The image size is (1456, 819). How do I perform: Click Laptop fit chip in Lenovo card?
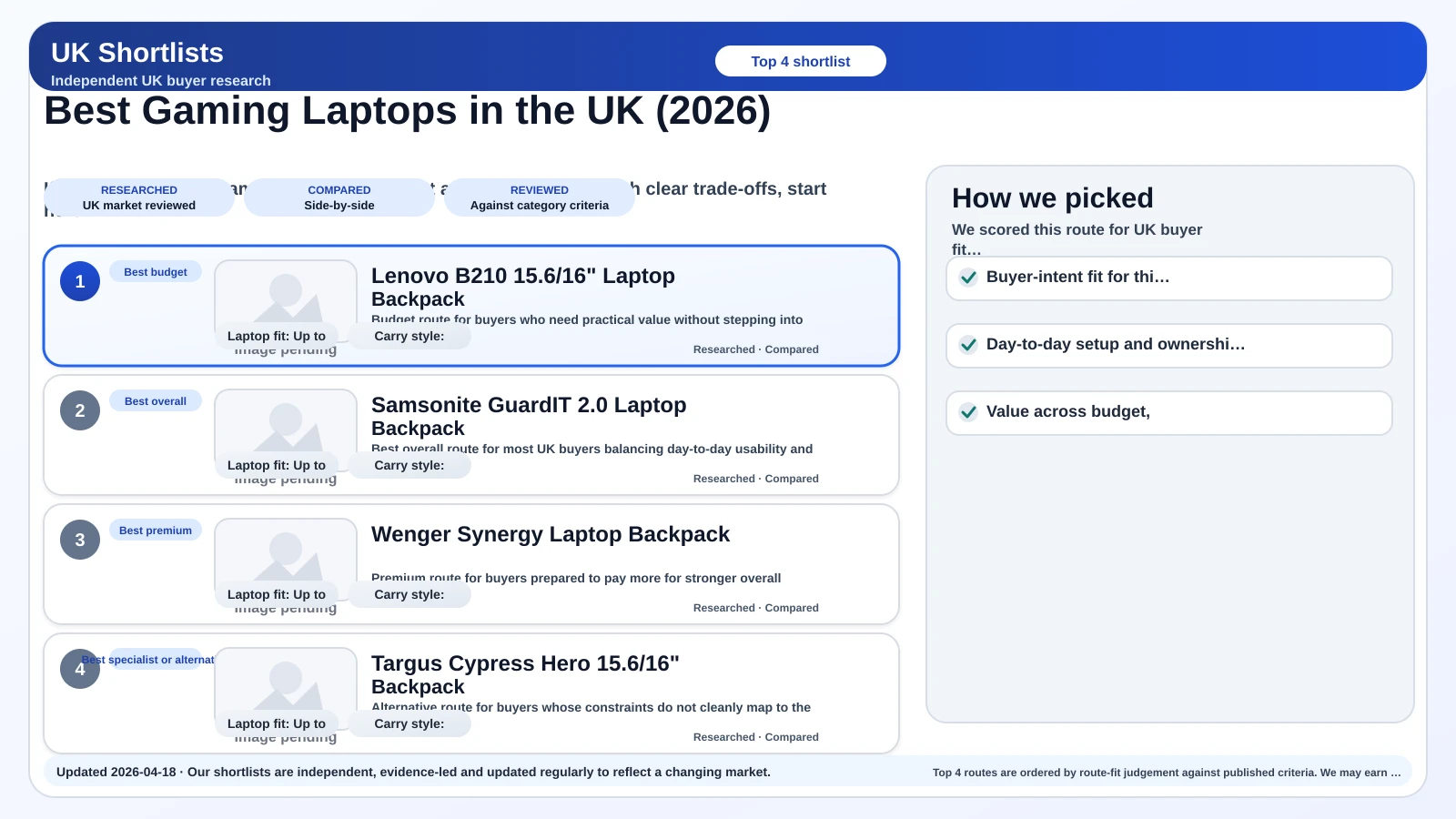[277, 336]
